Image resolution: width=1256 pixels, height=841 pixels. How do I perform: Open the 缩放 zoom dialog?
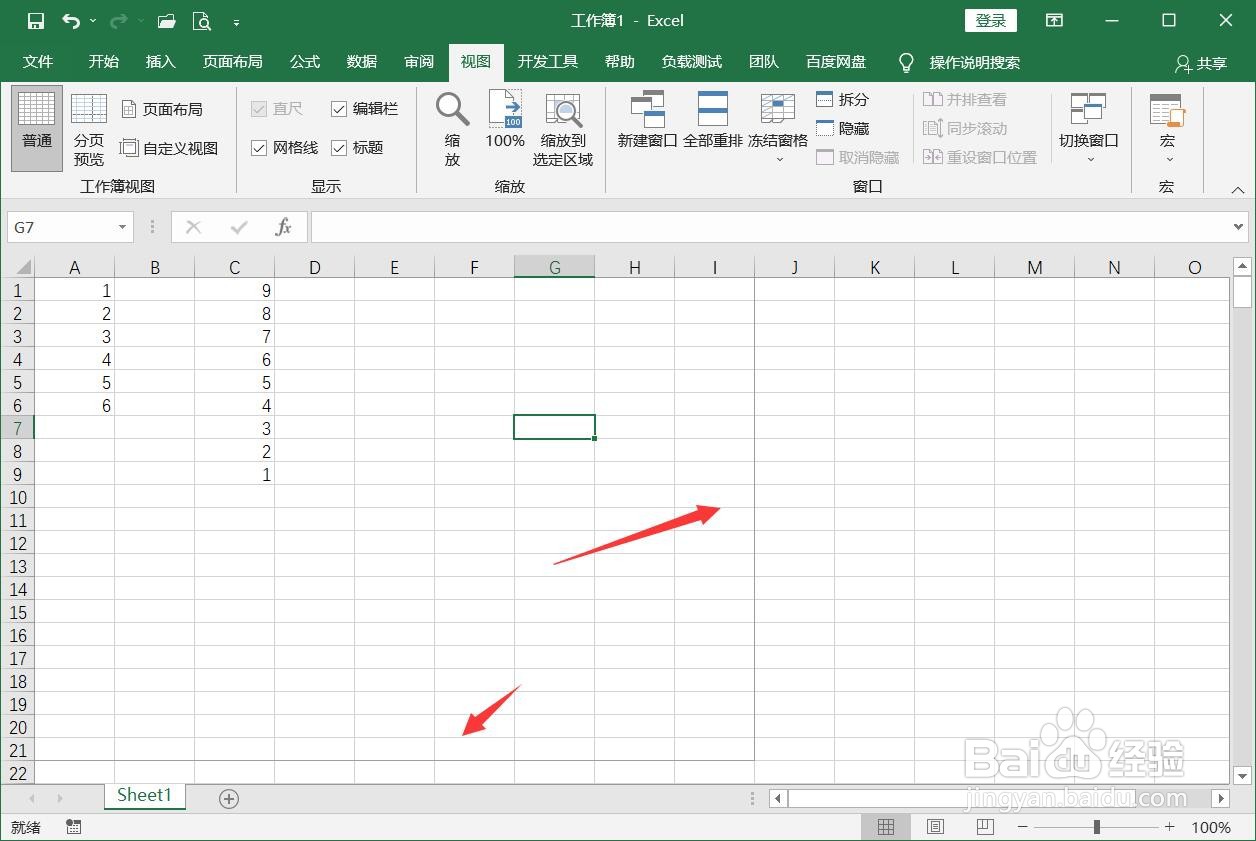point(452,128)
